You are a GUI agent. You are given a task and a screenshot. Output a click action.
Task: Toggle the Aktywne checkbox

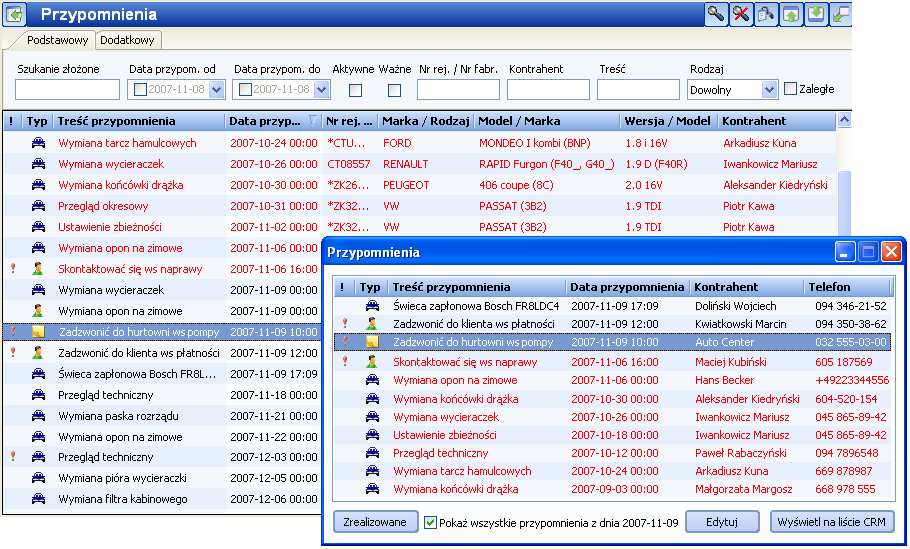click(x=356, y=91)
